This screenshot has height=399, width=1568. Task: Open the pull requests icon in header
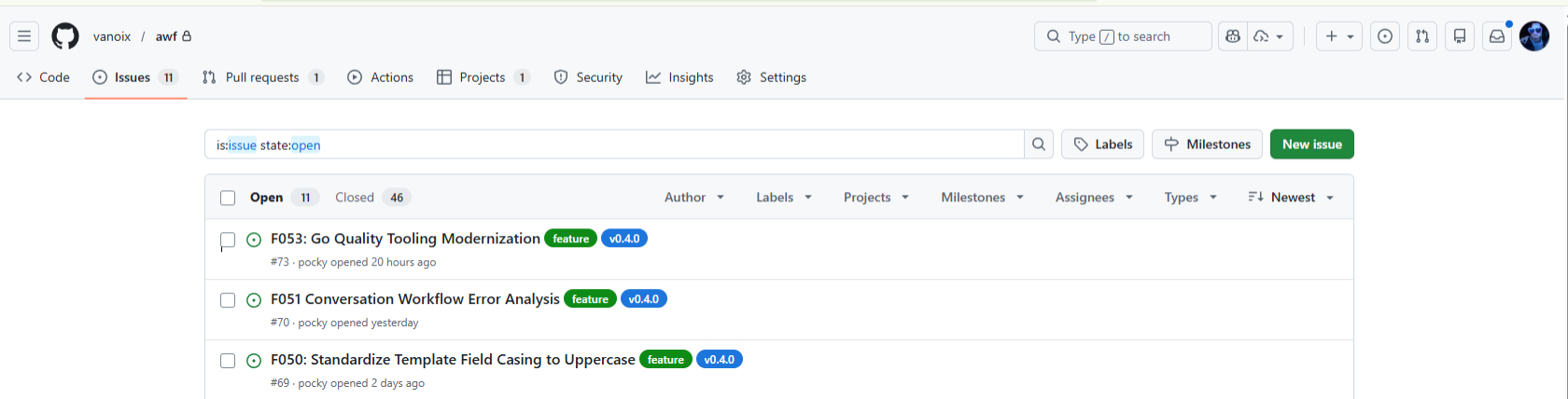pyautogui.click(x=1422, y=36)
